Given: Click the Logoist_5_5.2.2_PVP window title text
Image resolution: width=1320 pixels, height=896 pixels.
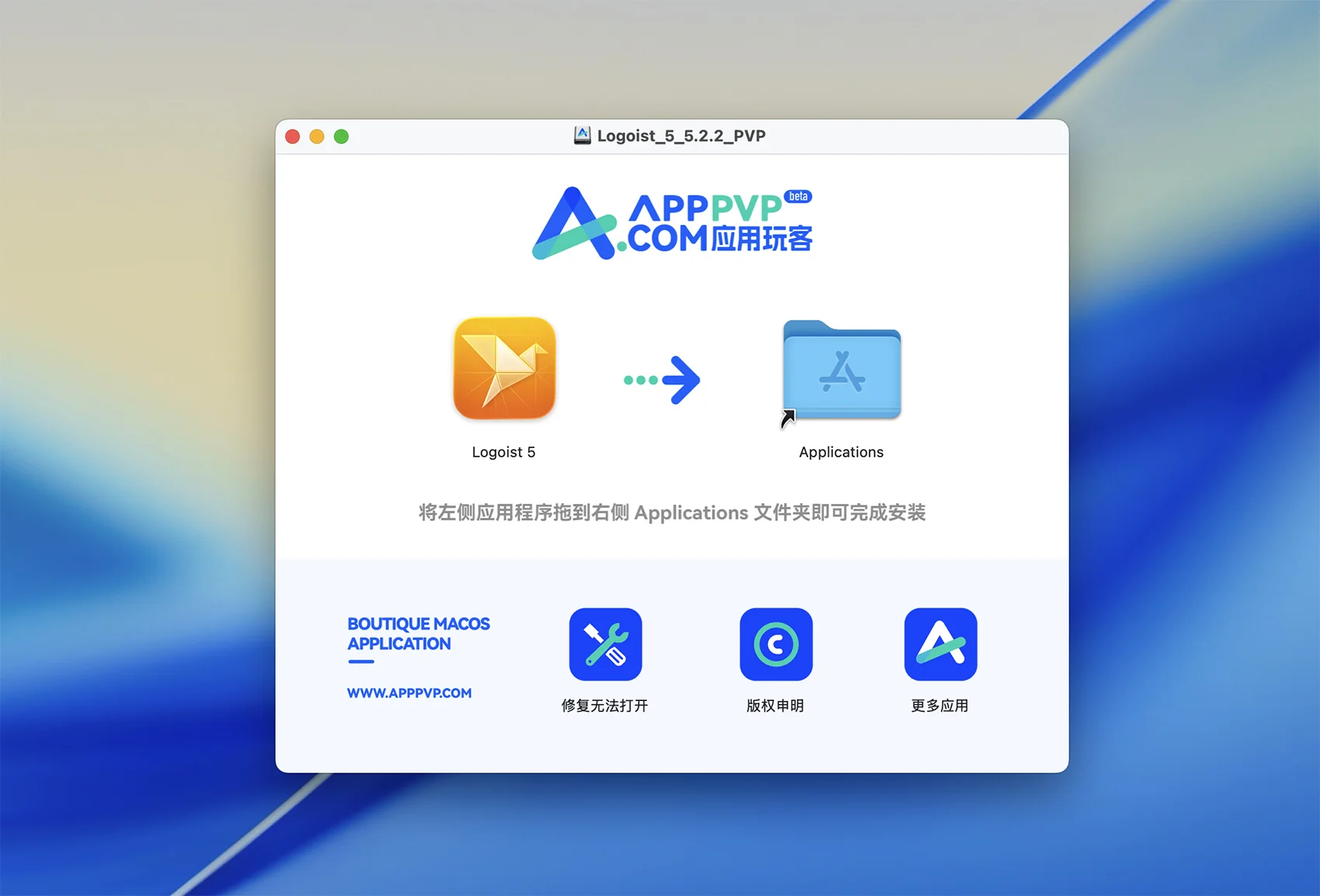Looking at the screenshot, I should 681,136.
